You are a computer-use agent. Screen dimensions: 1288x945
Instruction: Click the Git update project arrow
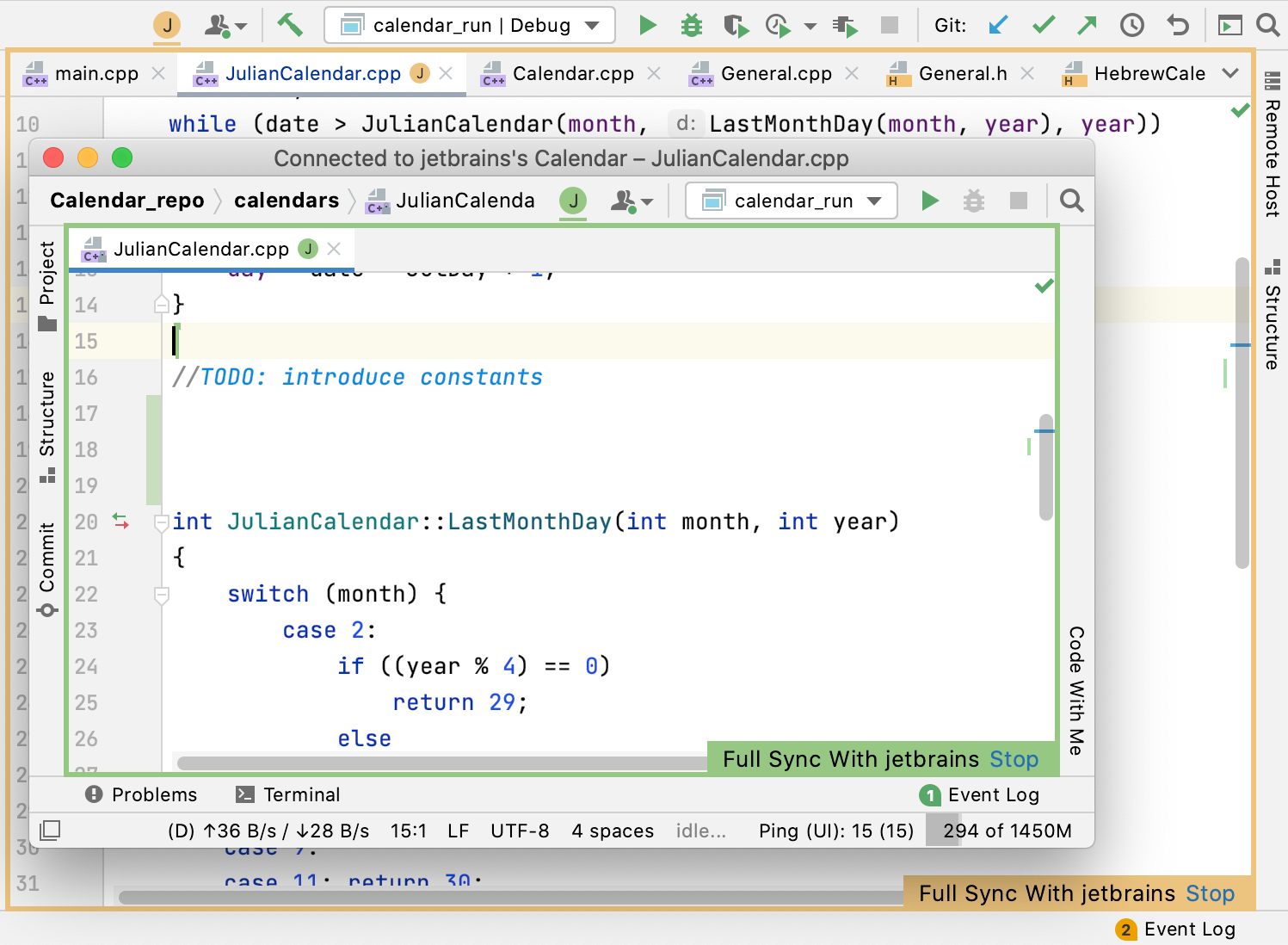coord(998,25)
